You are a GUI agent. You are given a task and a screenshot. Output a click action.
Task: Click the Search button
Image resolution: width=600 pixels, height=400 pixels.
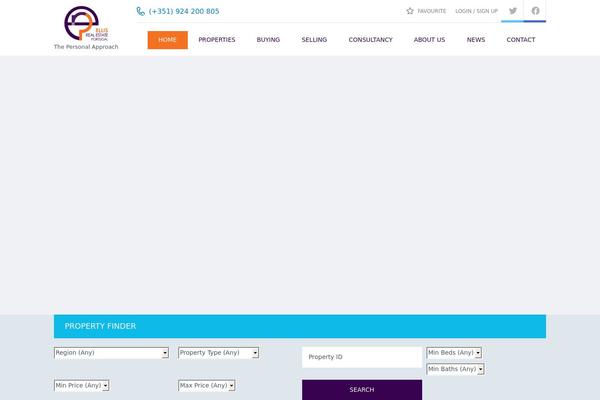pyautogui.click(x=362, y=390)
